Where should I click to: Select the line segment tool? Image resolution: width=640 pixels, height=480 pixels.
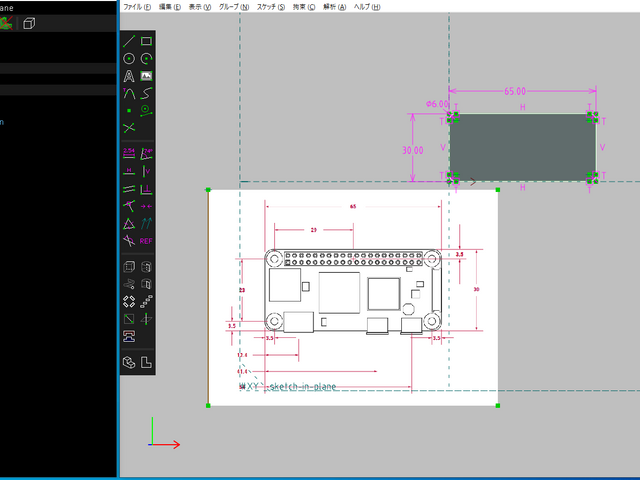click(128, 42)
